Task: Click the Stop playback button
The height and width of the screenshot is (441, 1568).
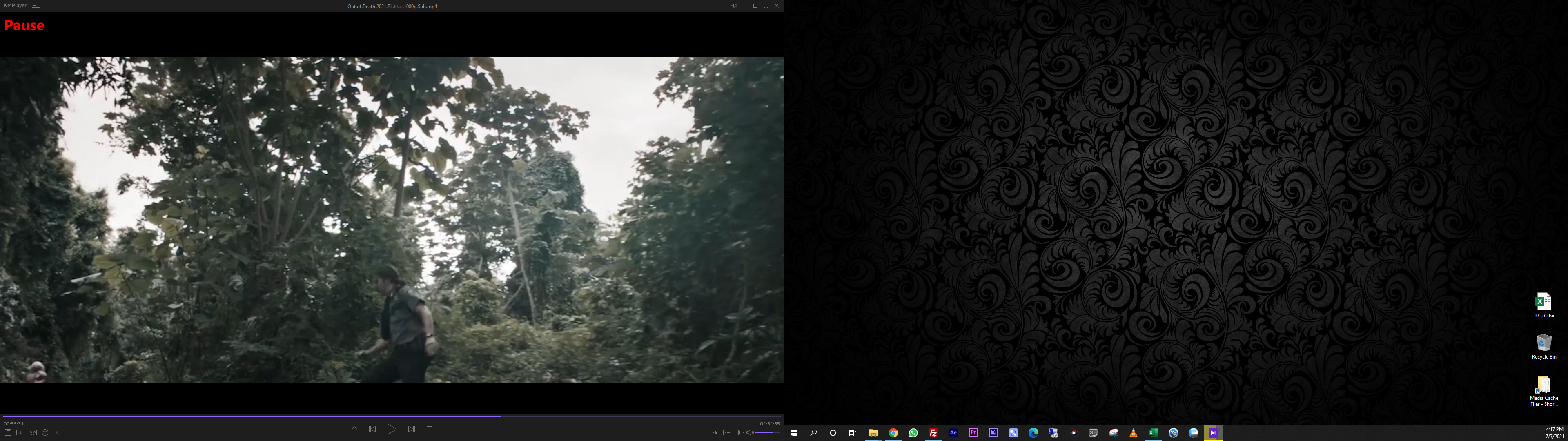Action: click(x=429, y=430)
